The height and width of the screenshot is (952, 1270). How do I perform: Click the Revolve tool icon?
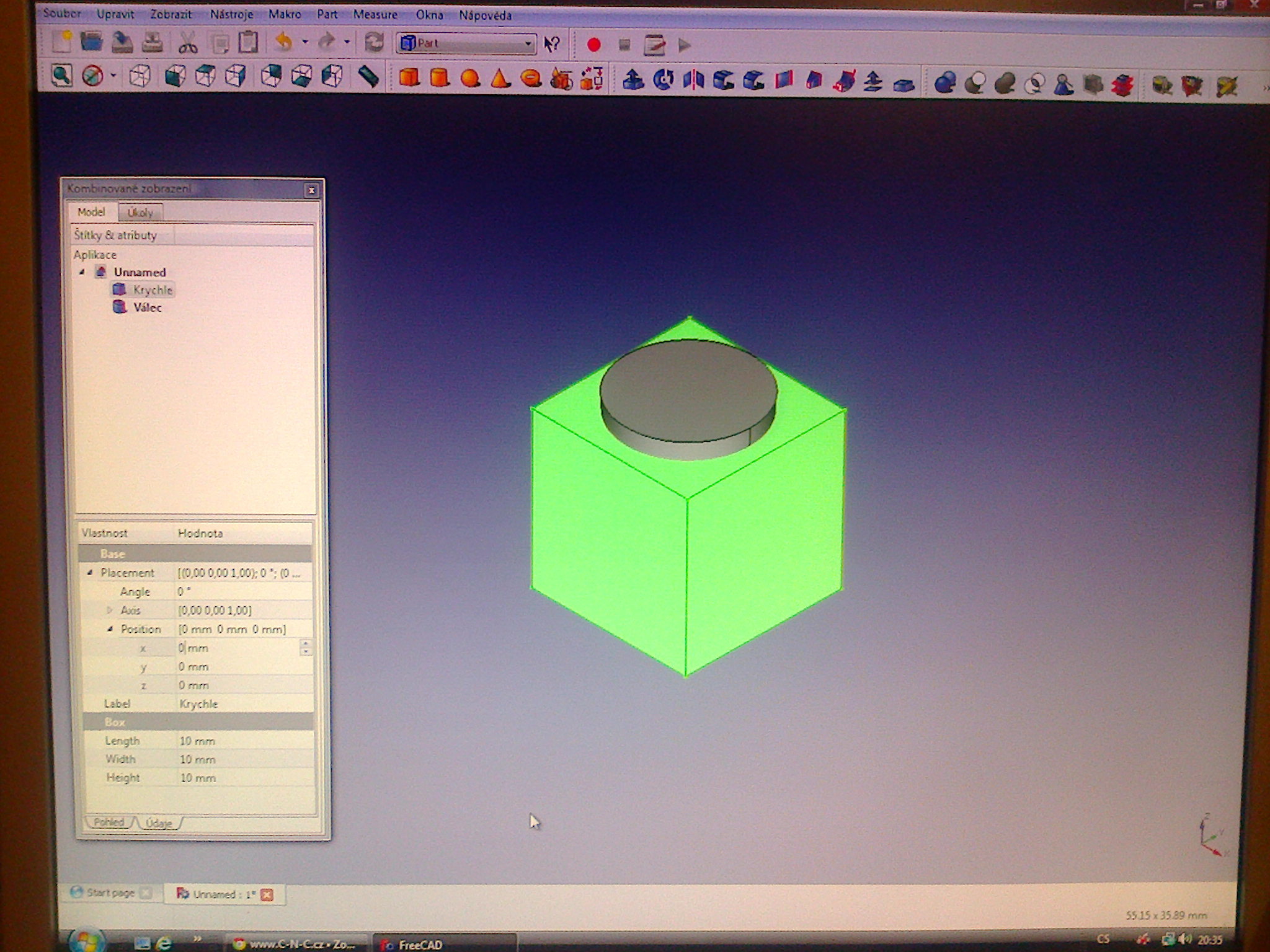coord(664,81)
